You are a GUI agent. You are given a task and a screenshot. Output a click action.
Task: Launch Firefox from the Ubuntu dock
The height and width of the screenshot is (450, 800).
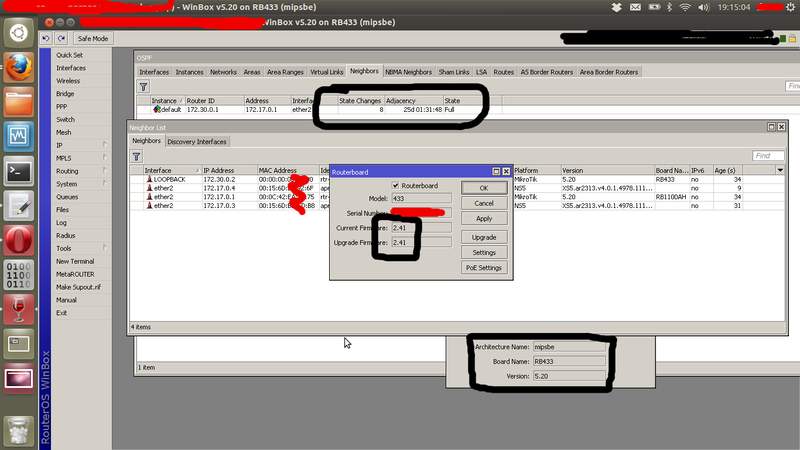19,67
